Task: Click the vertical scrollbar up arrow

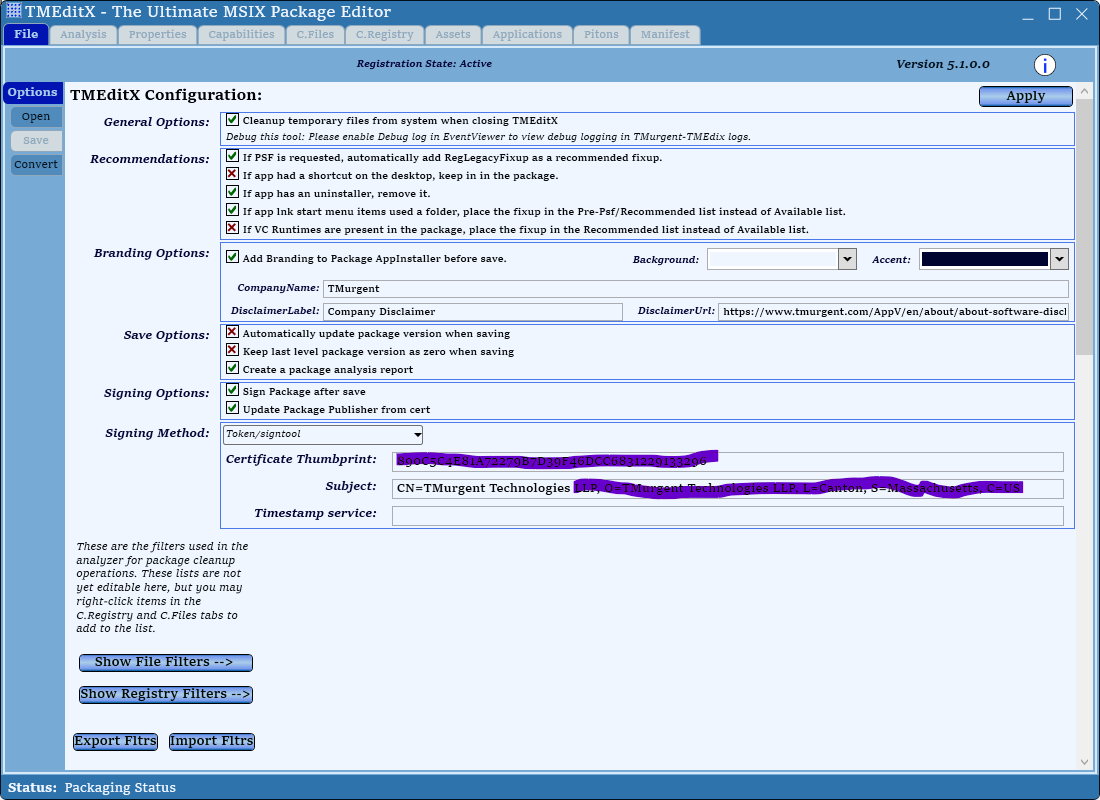Action: (1085, 91)
